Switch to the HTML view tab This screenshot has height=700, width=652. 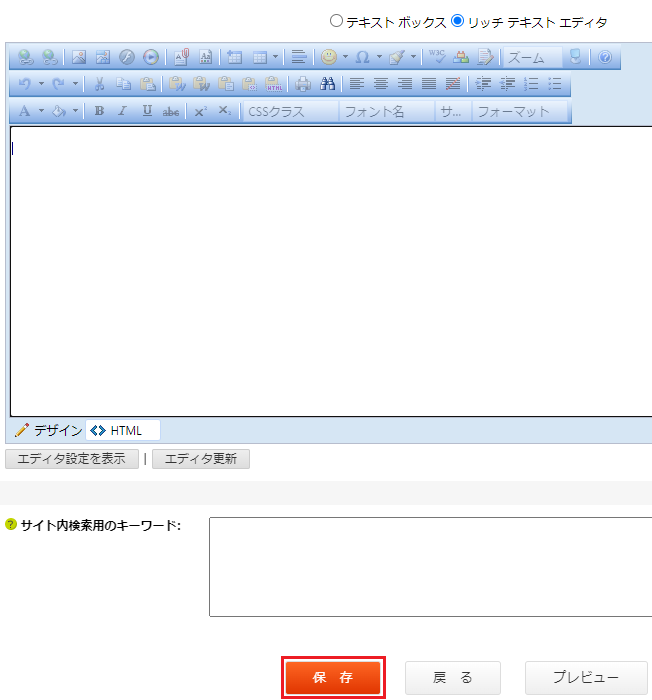click(x=123, y=430)
